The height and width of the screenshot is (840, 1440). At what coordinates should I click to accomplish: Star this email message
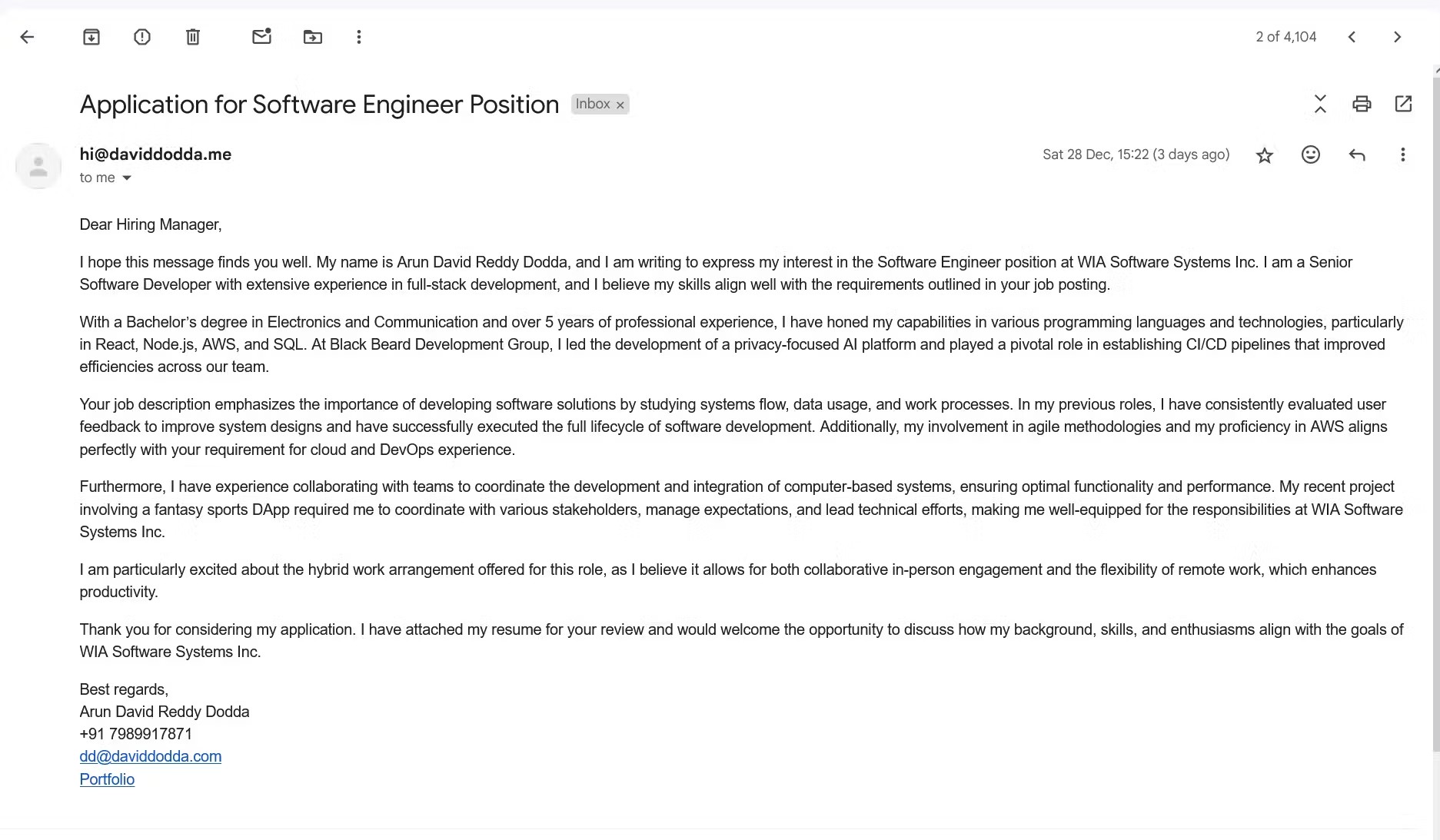[1265, 155]
